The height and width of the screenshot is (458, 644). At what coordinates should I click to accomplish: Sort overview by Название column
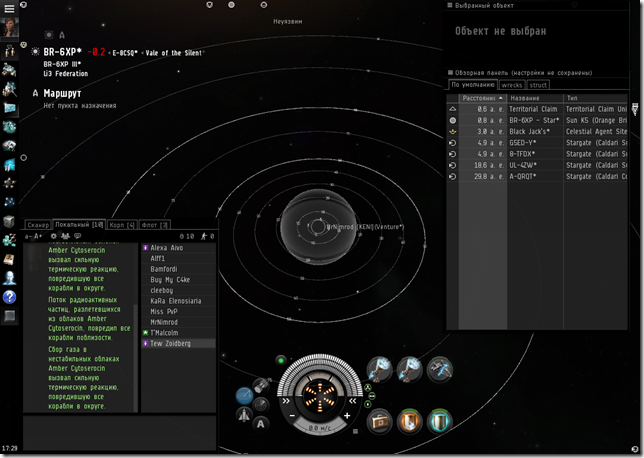pyautogui.click(x=535, y=98)
